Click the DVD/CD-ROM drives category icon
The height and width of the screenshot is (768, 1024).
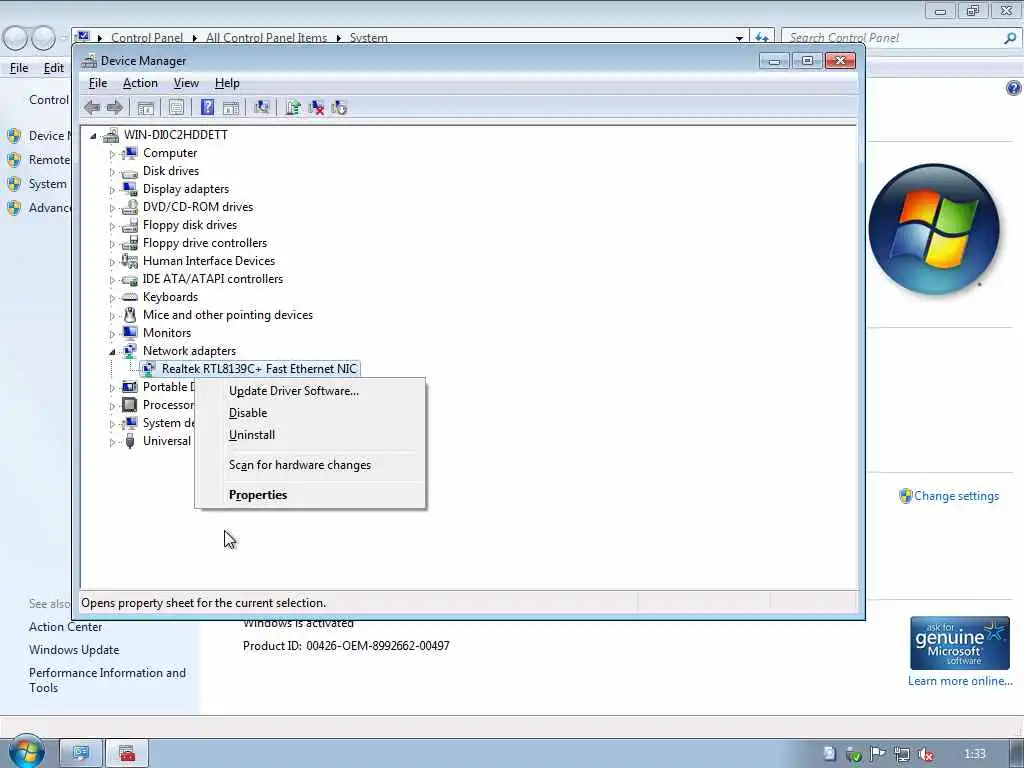(x=130, y=207)
